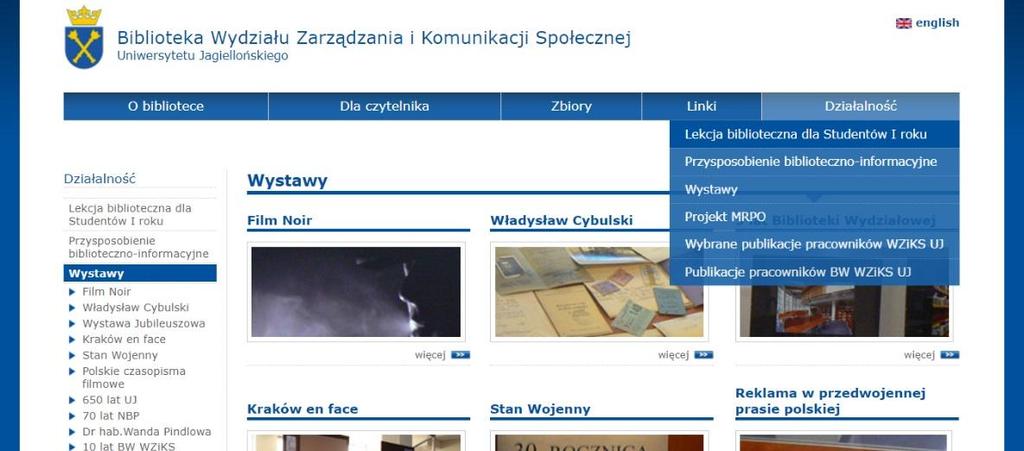
Task: Open Reklama w przedwojennej prasie polskiej heading
Action: [831, 401]
